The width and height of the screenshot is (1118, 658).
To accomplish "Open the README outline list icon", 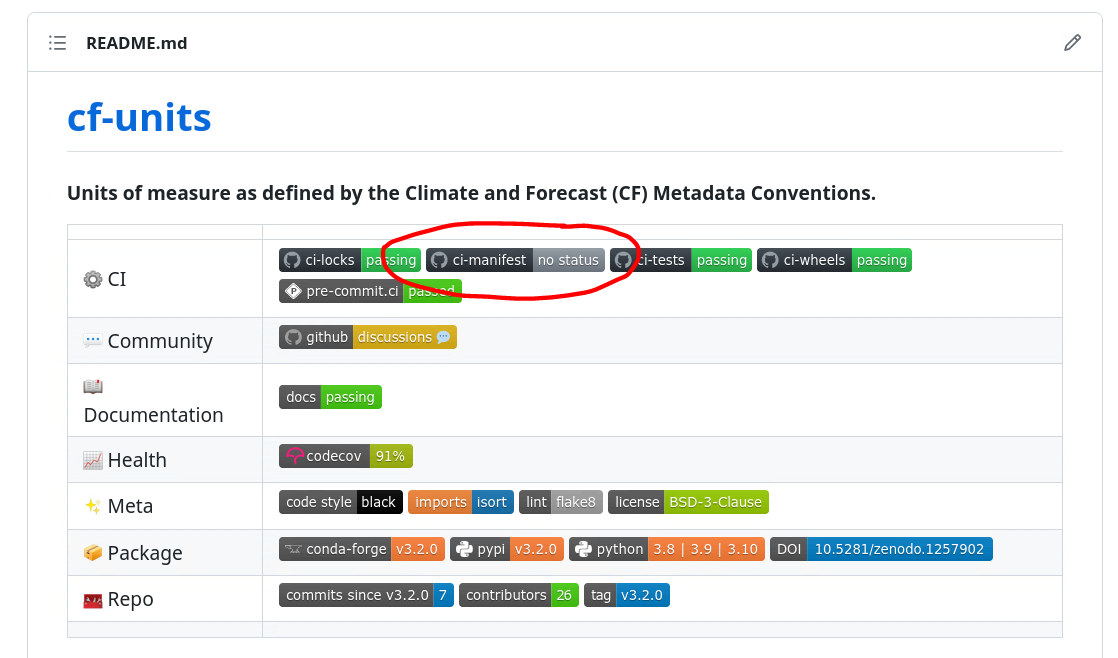I will [58, 43].
